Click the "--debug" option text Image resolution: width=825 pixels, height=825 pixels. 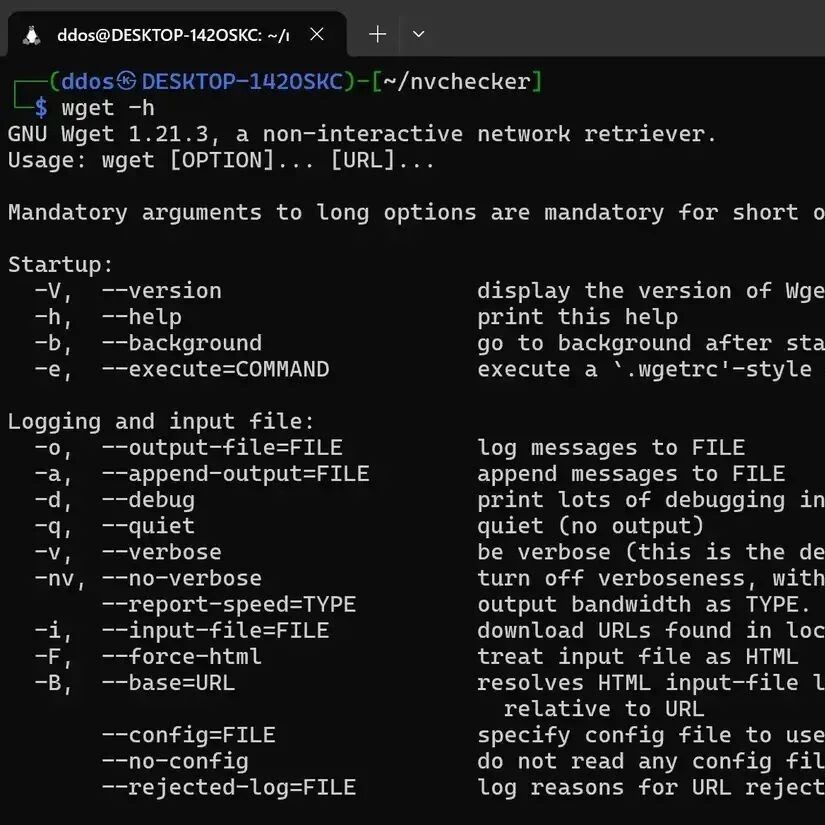[x=148, y=500]
